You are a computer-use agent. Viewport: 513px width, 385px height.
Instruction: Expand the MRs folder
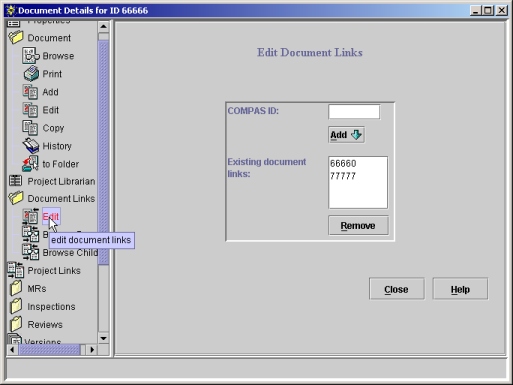click(x=16, y=288)
